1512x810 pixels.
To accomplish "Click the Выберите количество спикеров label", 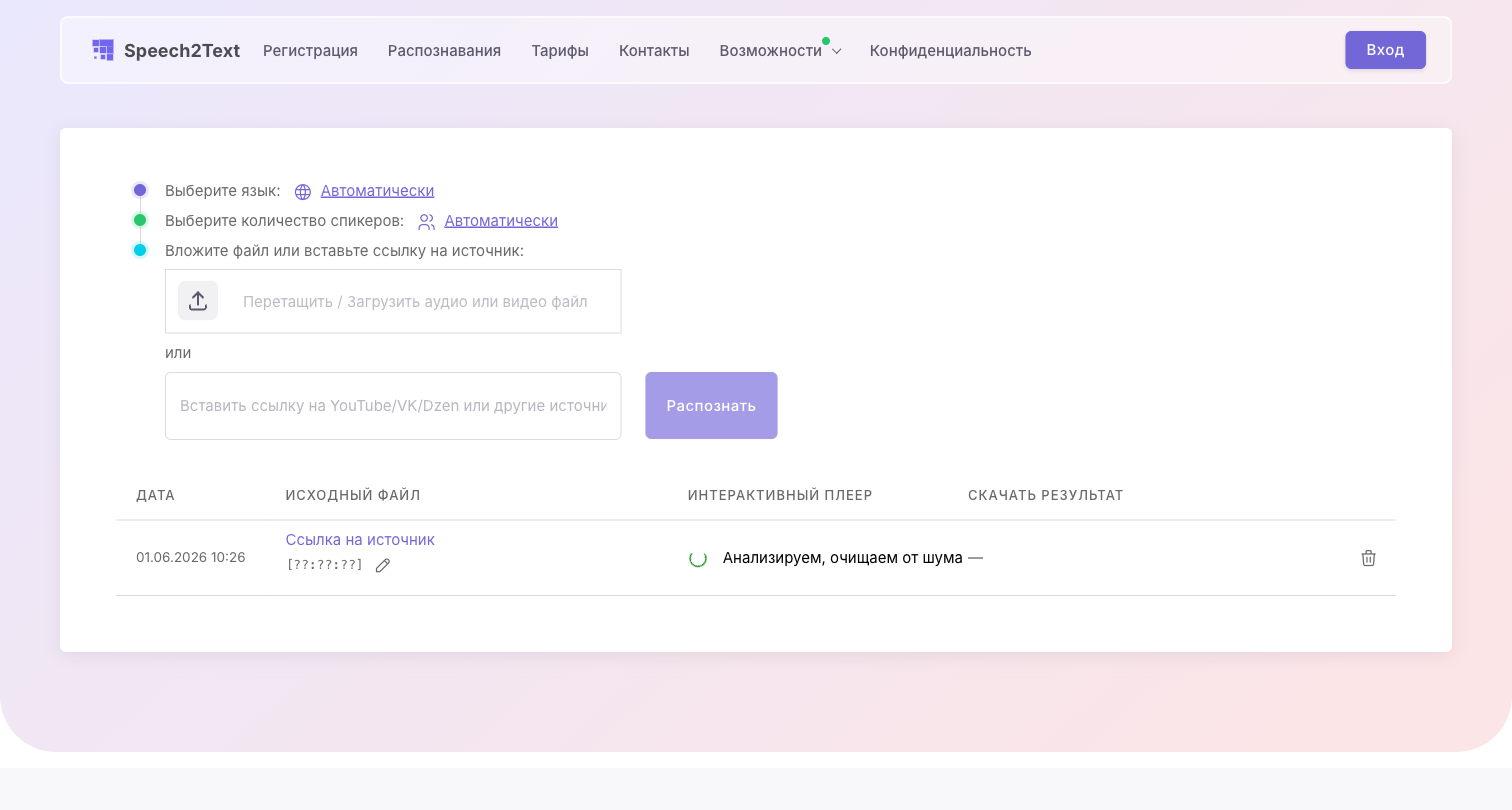I will 285,221.
